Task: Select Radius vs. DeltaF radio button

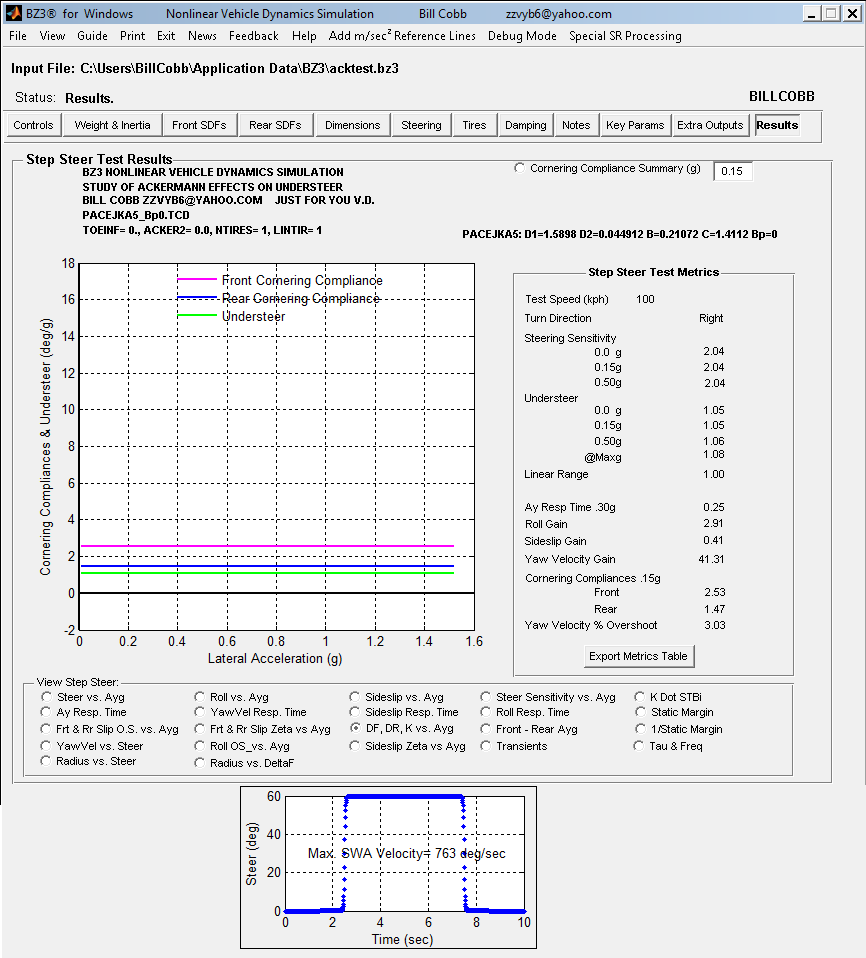Action: click(x=200, y=763)
